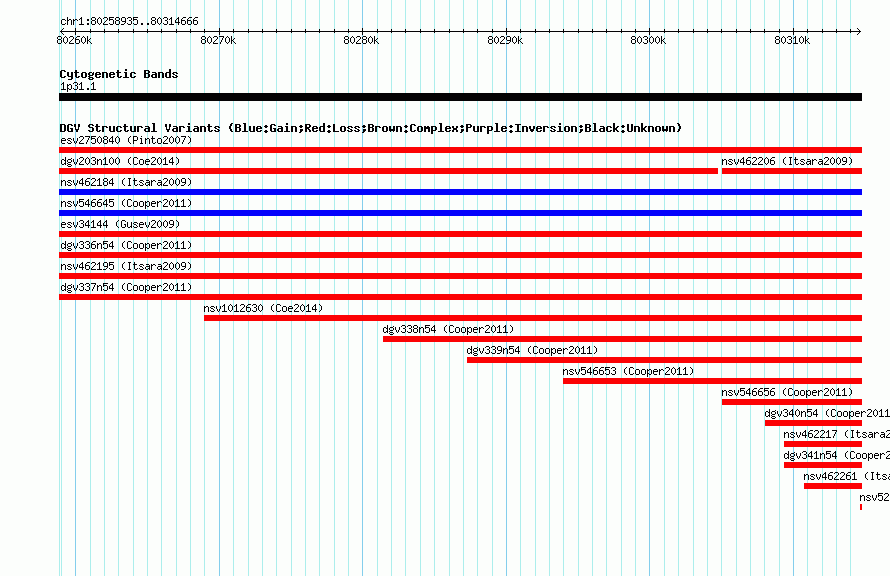Open the nsv546653 (Cooper2011) label

click(x=628, y=371)
